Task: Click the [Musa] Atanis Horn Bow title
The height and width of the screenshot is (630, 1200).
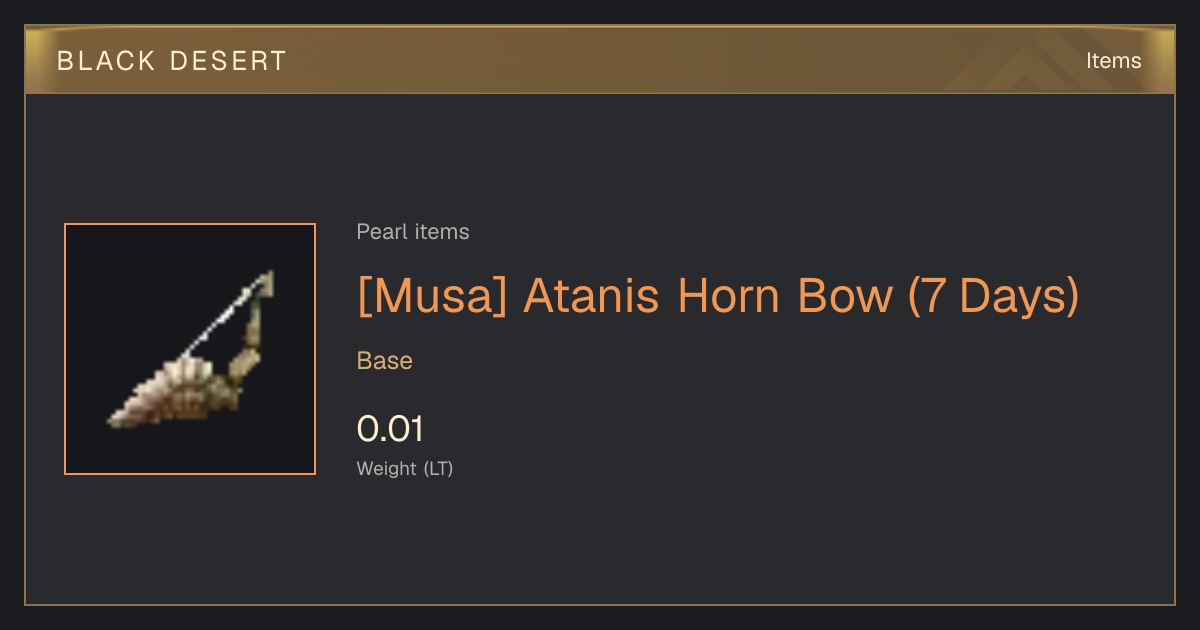Action: point(718,296)
